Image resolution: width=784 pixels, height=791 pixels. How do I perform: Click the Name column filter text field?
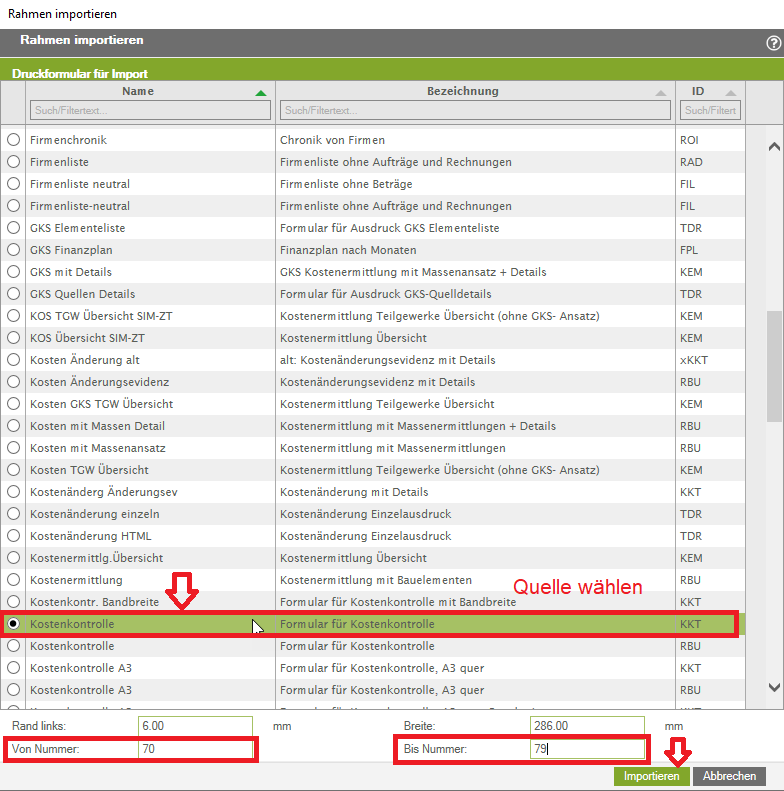150,110
